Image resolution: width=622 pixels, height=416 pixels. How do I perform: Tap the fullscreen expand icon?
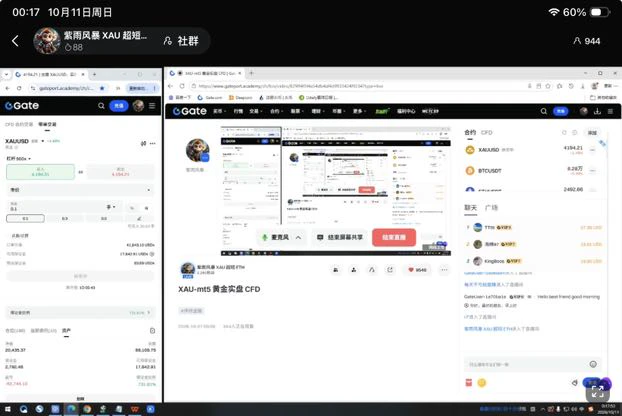(x=597, y=392)
